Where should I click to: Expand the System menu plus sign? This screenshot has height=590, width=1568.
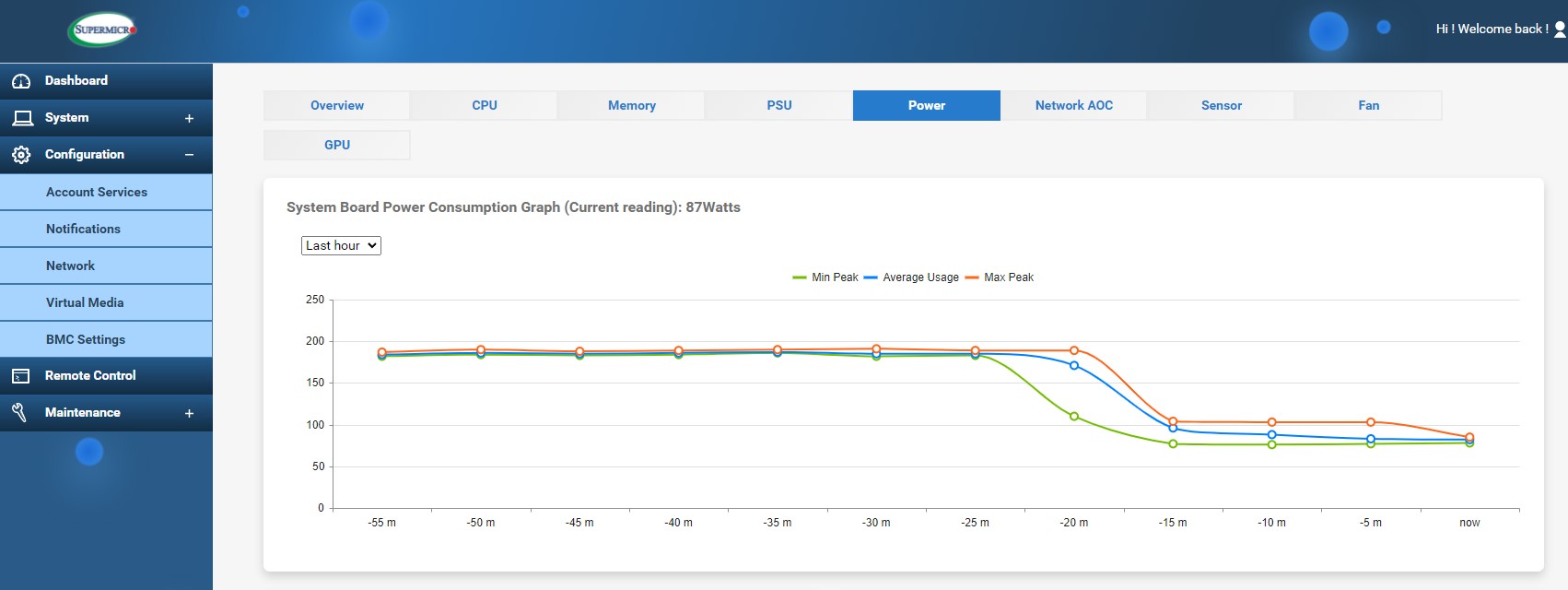(x=189, y=118)
